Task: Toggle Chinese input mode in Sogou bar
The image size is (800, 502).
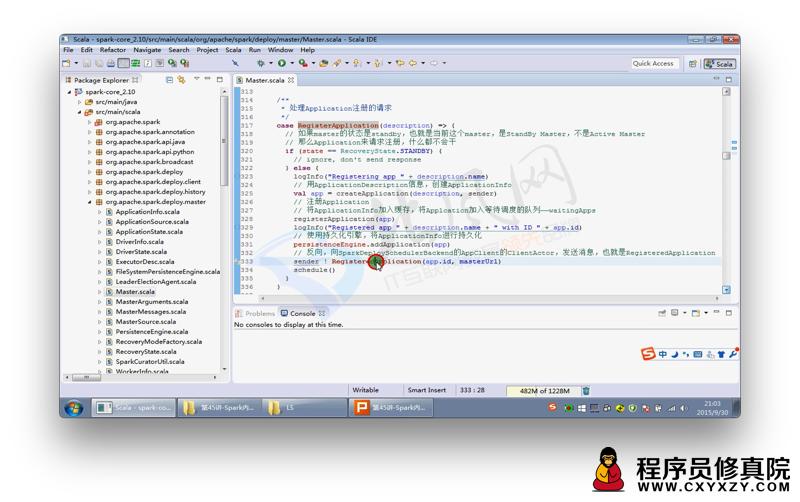Action: point(663,354)
